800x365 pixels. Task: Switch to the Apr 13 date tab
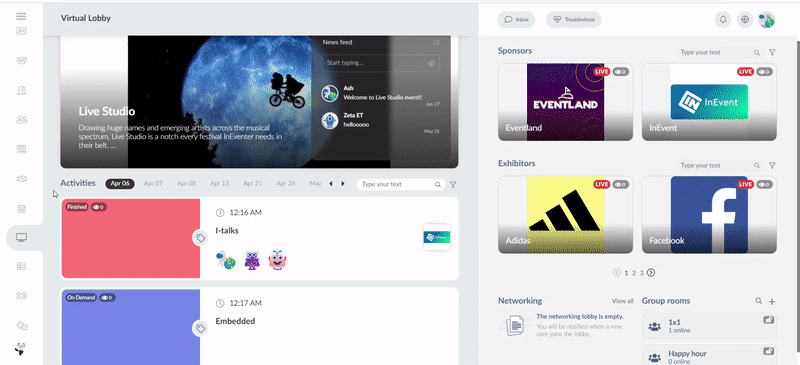(219, 183)
